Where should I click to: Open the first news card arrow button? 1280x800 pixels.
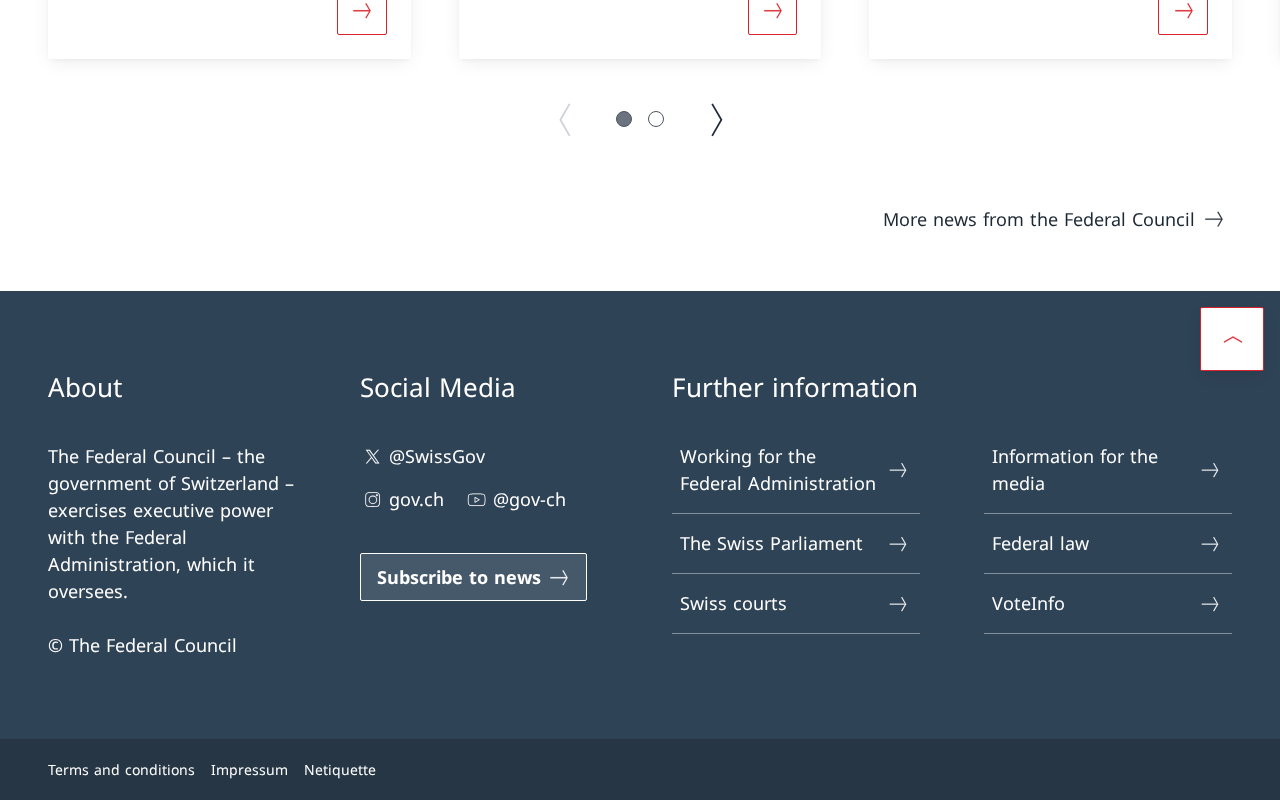(362, 15)
